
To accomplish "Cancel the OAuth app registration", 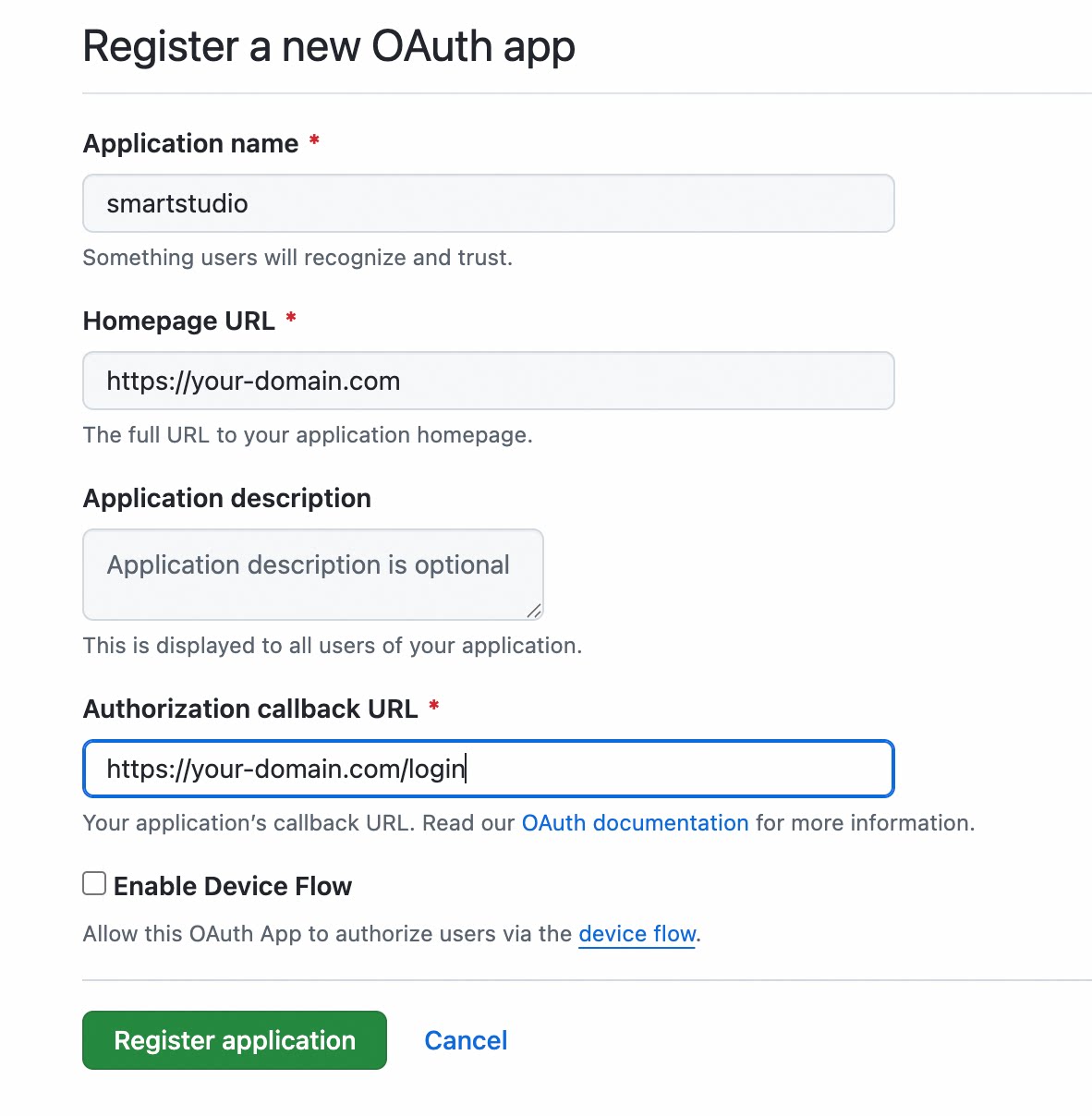I will click(466, 1040).
